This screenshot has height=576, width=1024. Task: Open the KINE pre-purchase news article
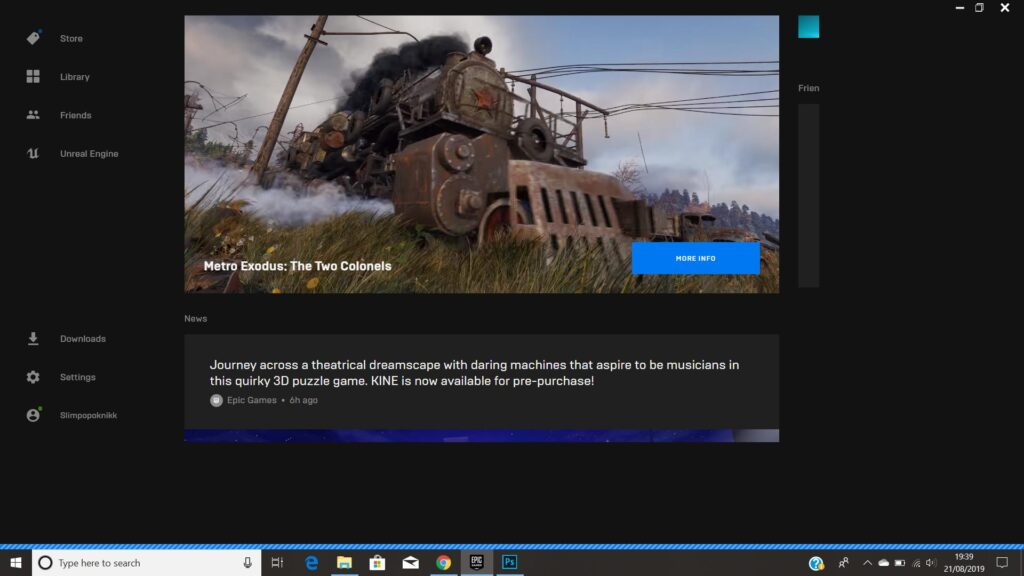pyautogui.click(x=481, y=382)
